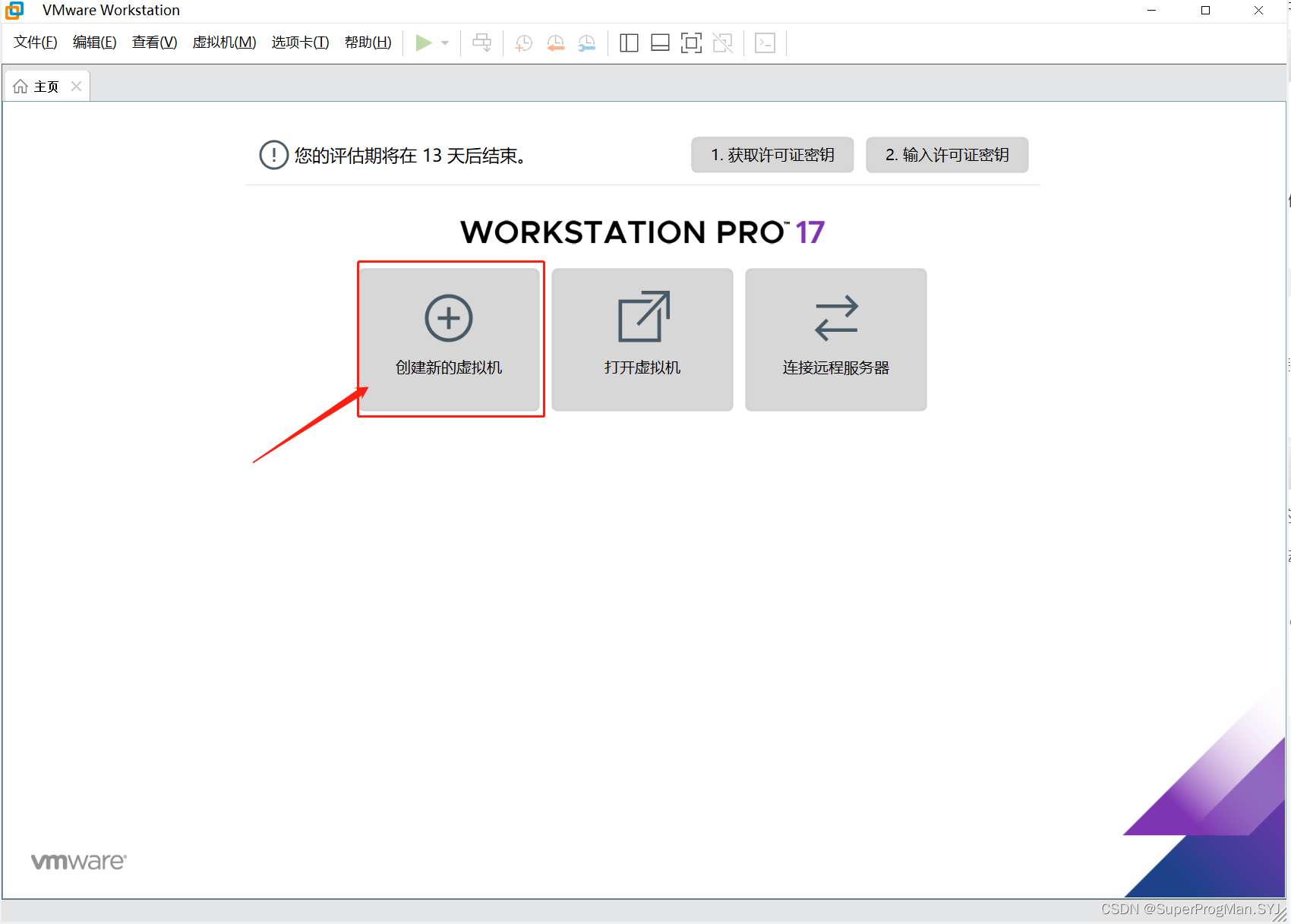Close the 主页 tab

pos(76,87)
